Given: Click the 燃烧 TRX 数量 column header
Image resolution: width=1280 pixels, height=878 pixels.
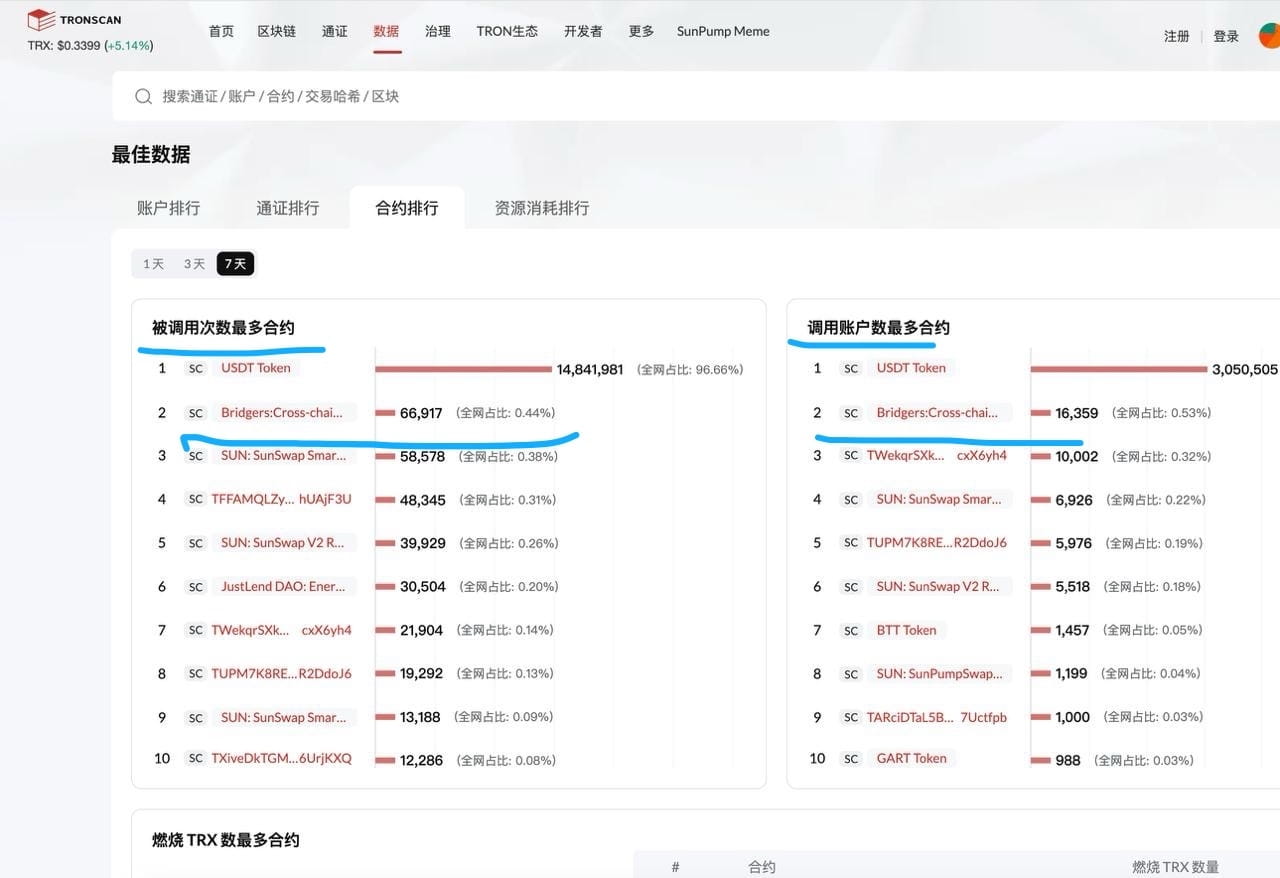Looking at the screenshot, I should pyautogui.click(x=1175, y=868).
